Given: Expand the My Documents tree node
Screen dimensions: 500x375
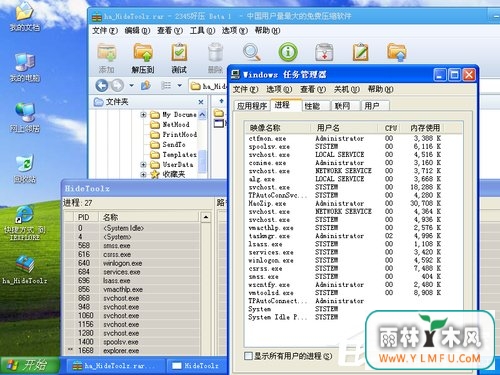Looking at the screenshot, I should [x=143, y=115].
